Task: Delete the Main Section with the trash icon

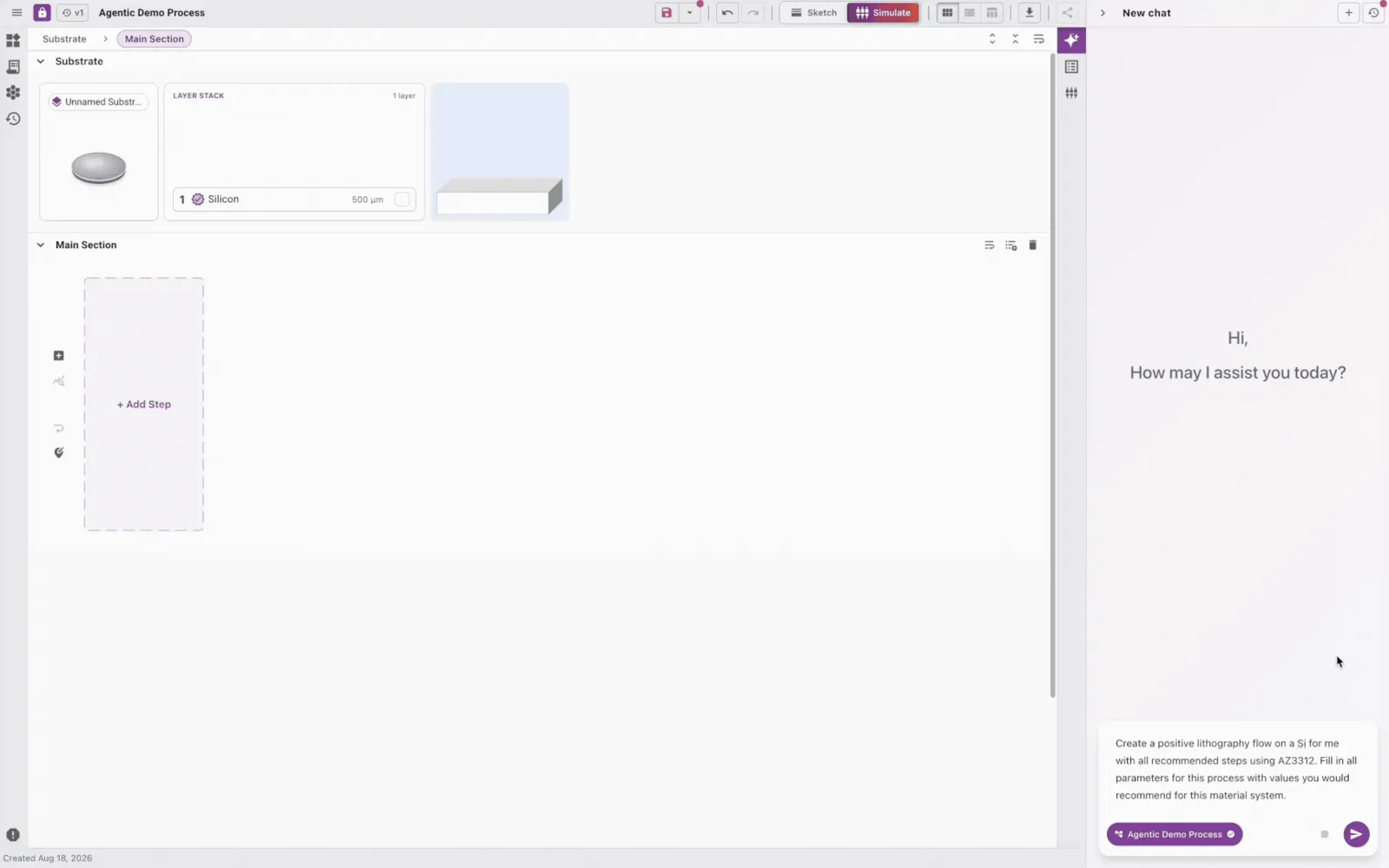Action: 1032,246
